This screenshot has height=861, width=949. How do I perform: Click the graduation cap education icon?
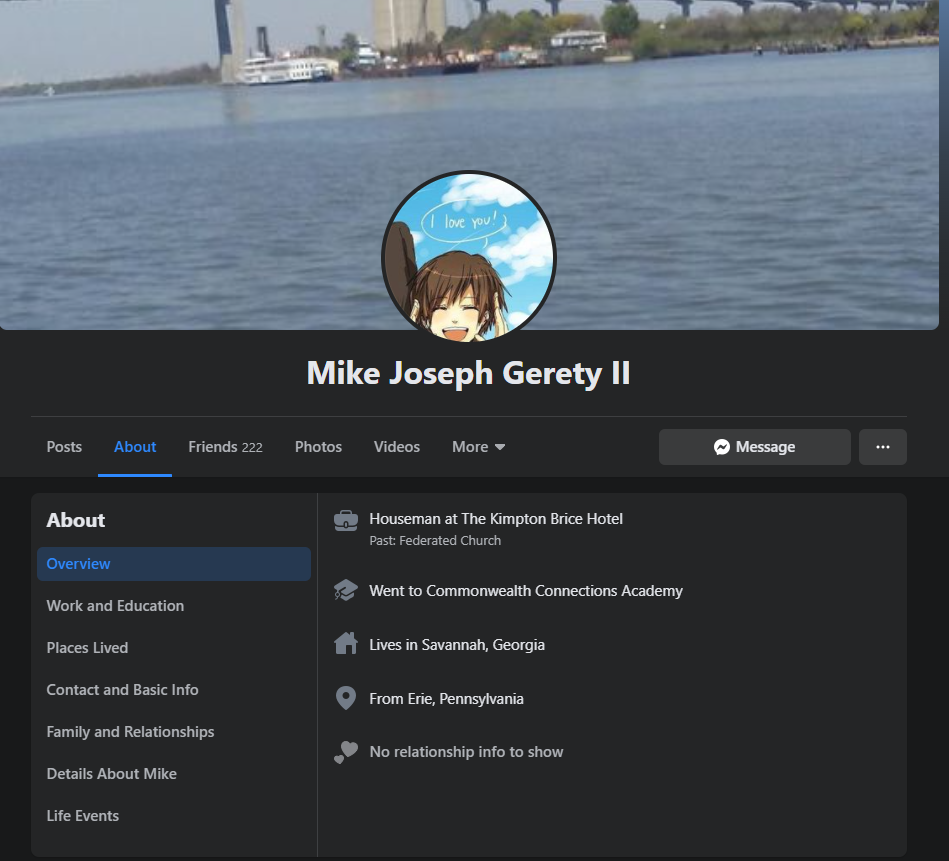coord(346,591)
